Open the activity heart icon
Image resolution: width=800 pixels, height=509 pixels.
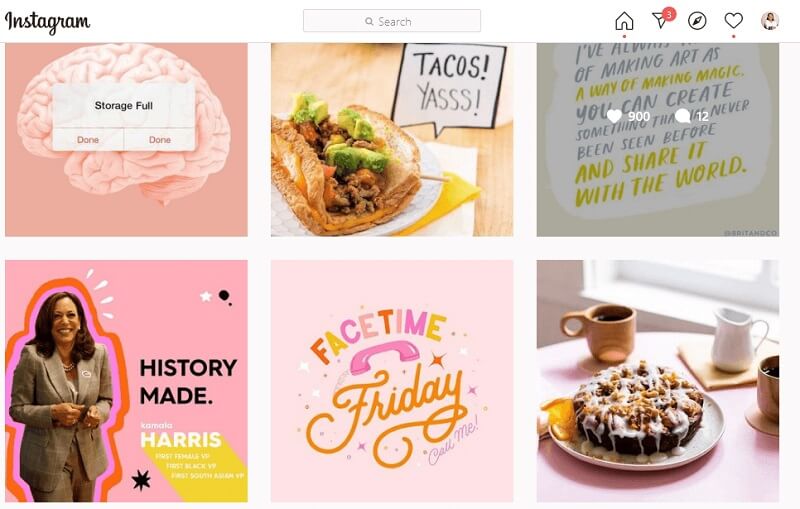click(733, 20)
